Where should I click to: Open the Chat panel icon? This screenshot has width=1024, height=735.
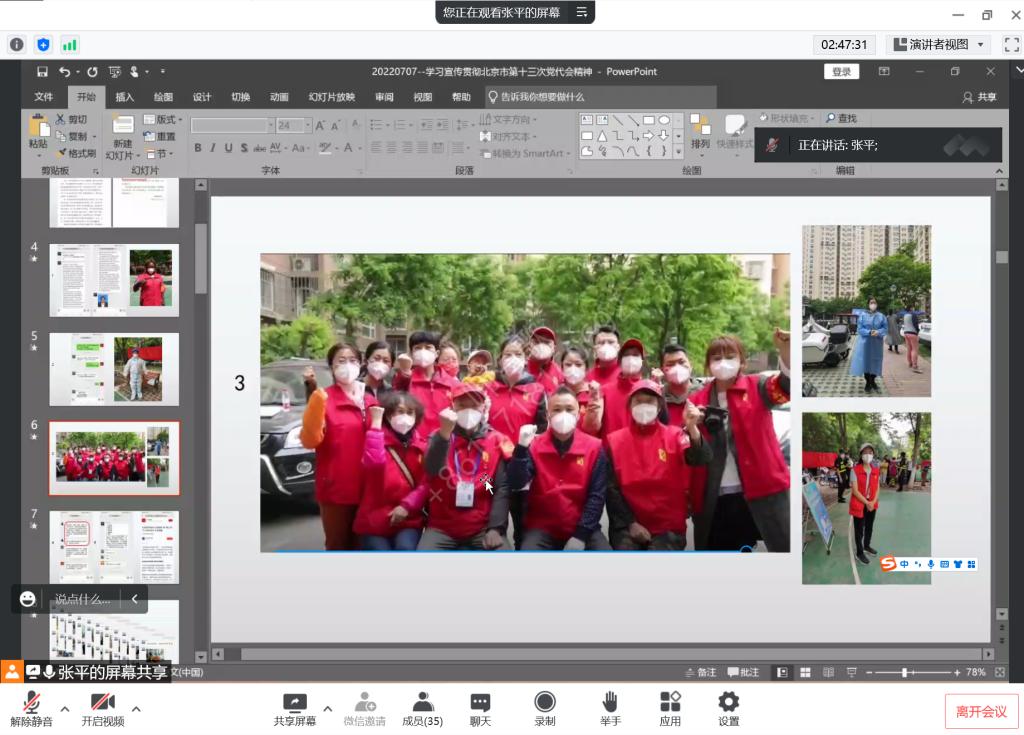pos(480,702)
